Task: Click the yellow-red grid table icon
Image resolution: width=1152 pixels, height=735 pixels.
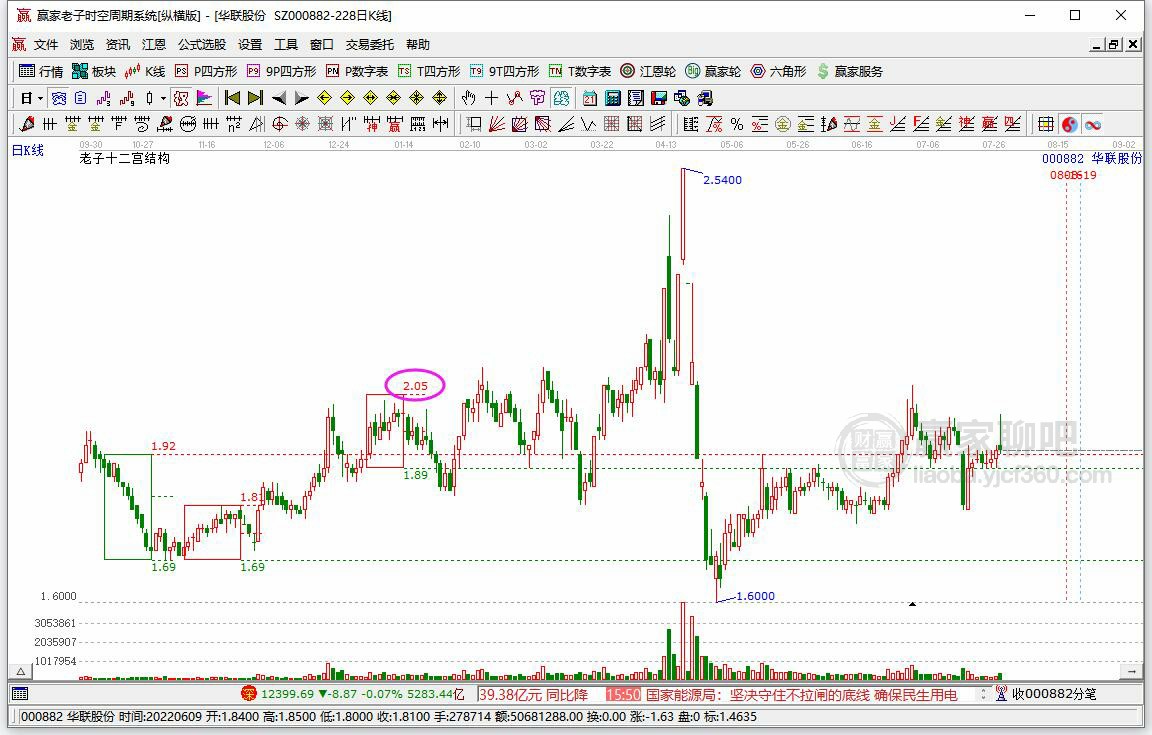Action: point(1045,124)
